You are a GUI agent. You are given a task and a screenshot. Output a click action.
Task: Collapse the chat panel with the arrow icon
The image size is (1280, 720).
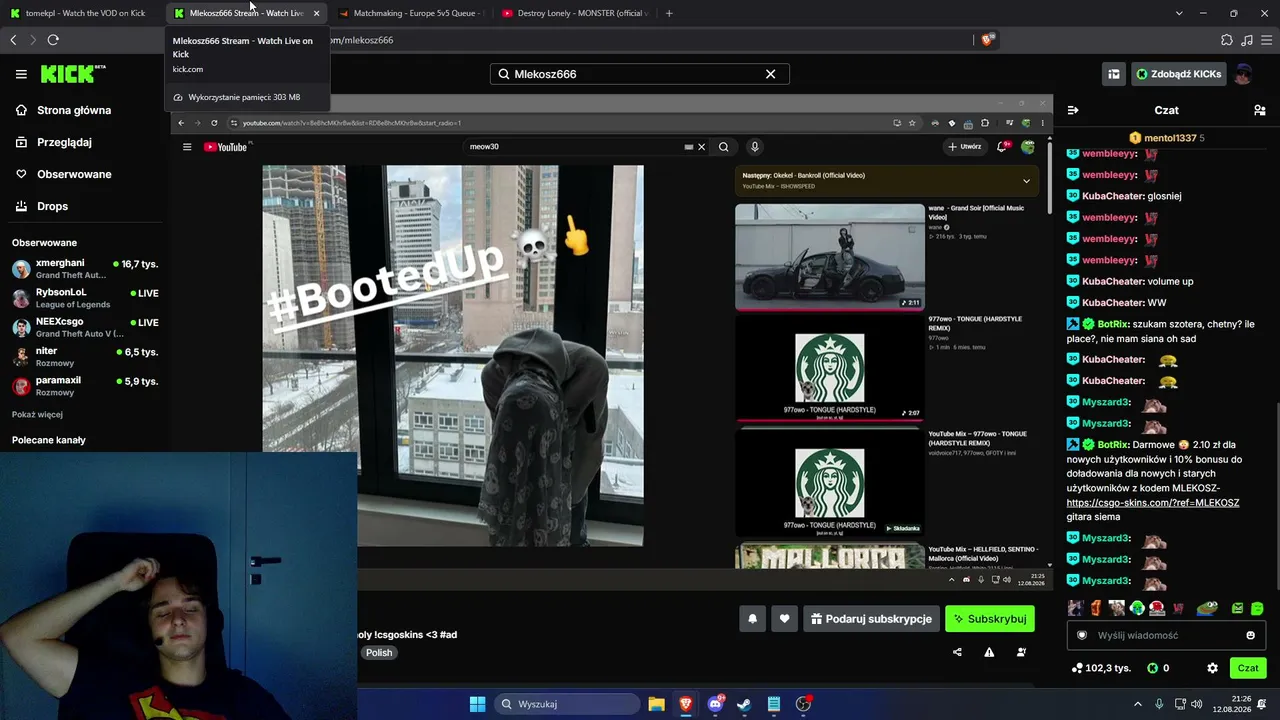click(x=1073, y=110)
